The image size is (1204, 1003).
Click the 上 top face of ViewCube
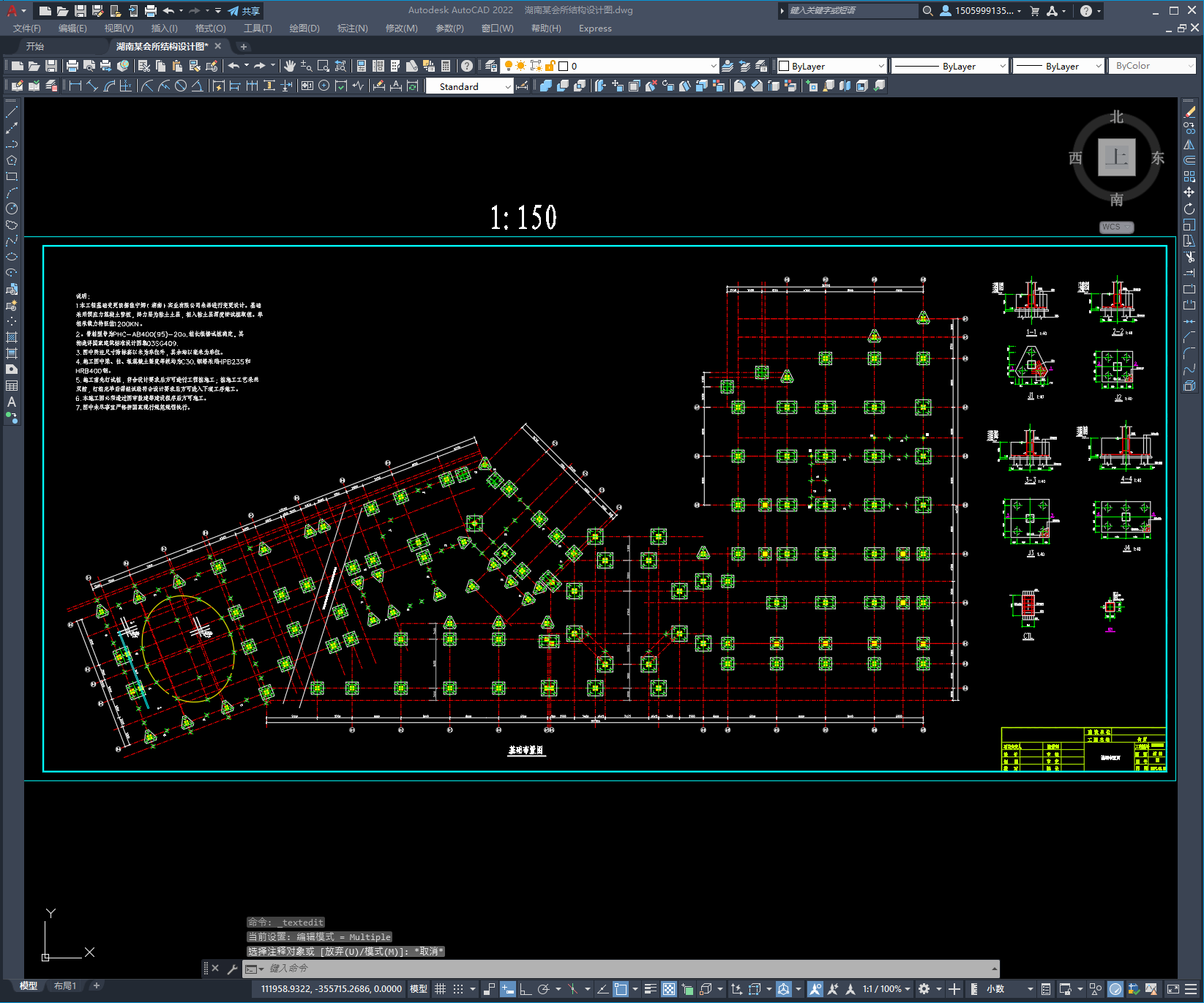point(1117,157)
